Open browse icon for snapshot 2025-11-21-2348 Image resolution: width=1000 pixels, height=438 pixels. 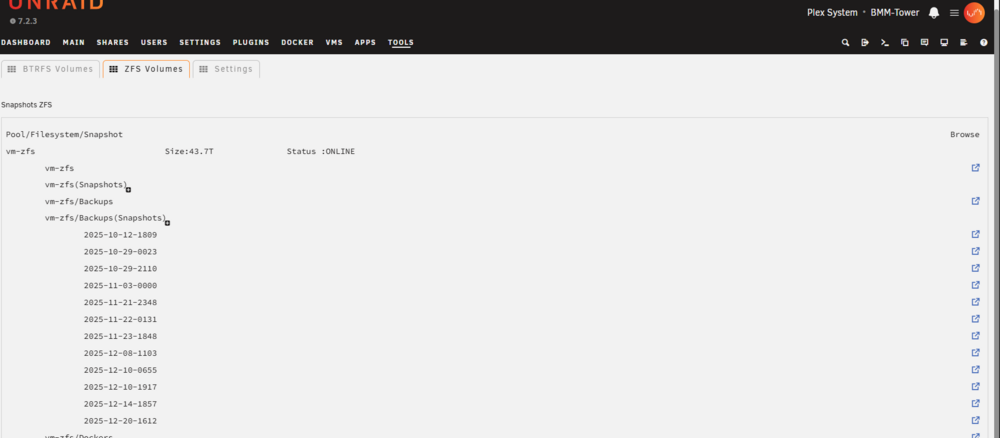click(975, 302)
